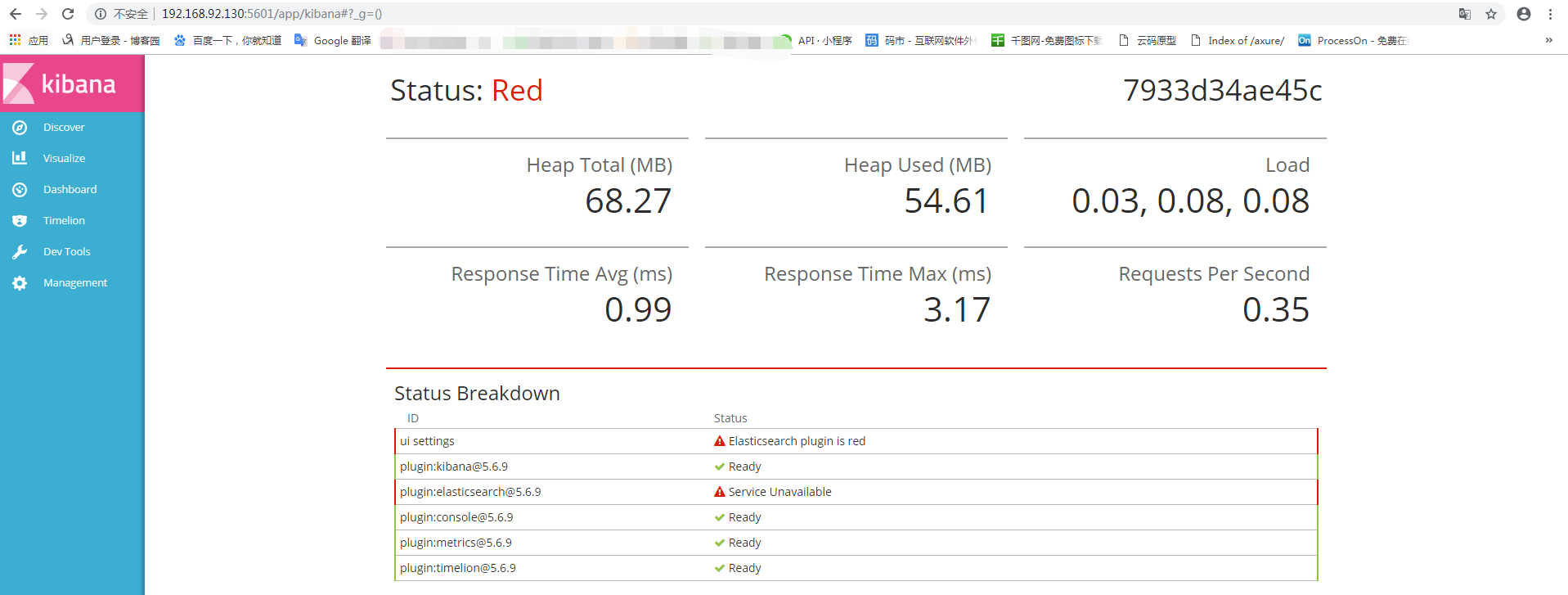This screenshot has height=595, width=1568.
Task: Go to Discover page
Action: click(x=64, y=128)
